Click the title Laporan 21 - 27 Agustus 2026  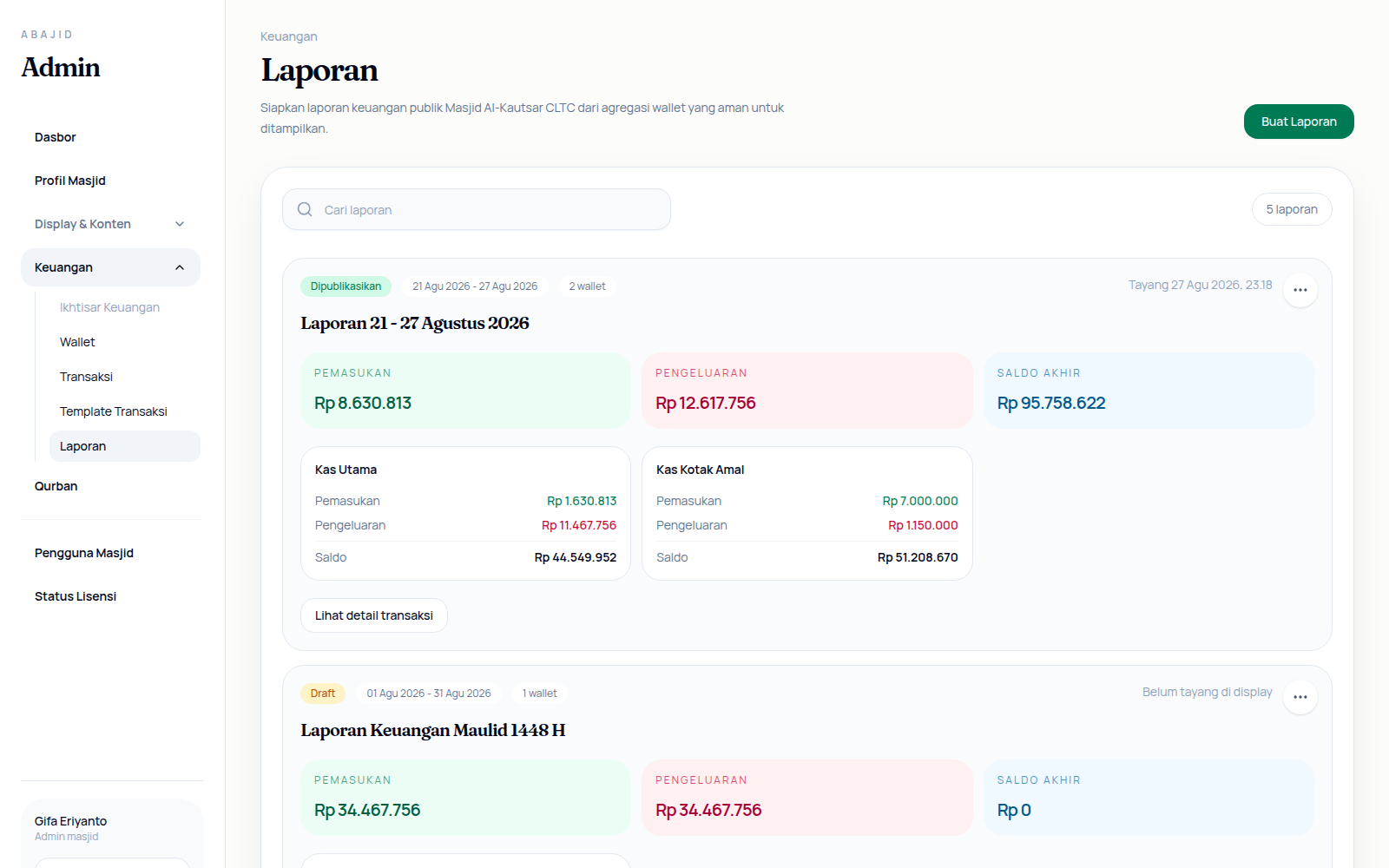(x=415, y=323)
